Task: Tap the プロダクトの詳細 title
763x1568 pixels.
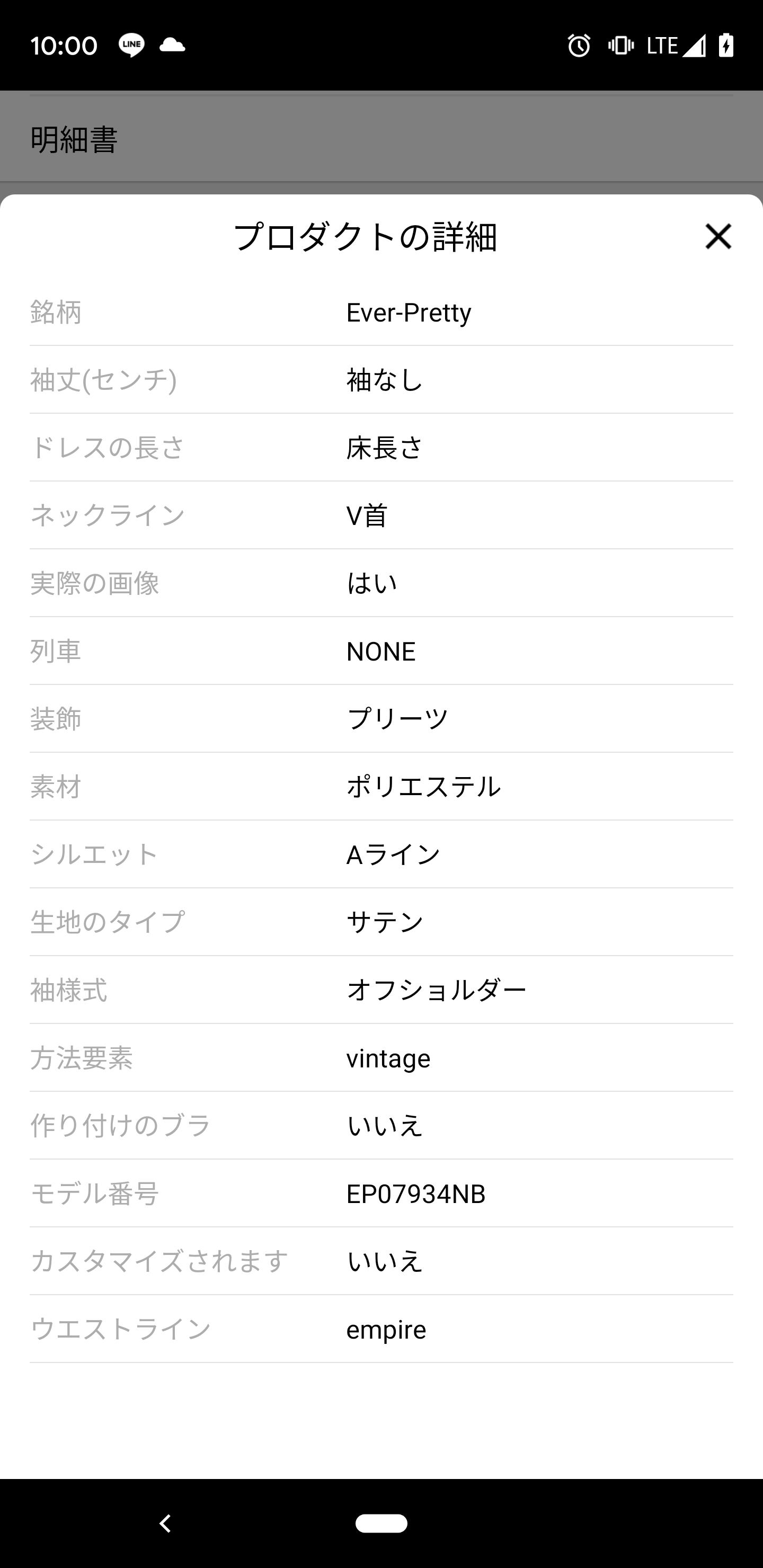Action: pyautogui.click(x=366, y=237)
